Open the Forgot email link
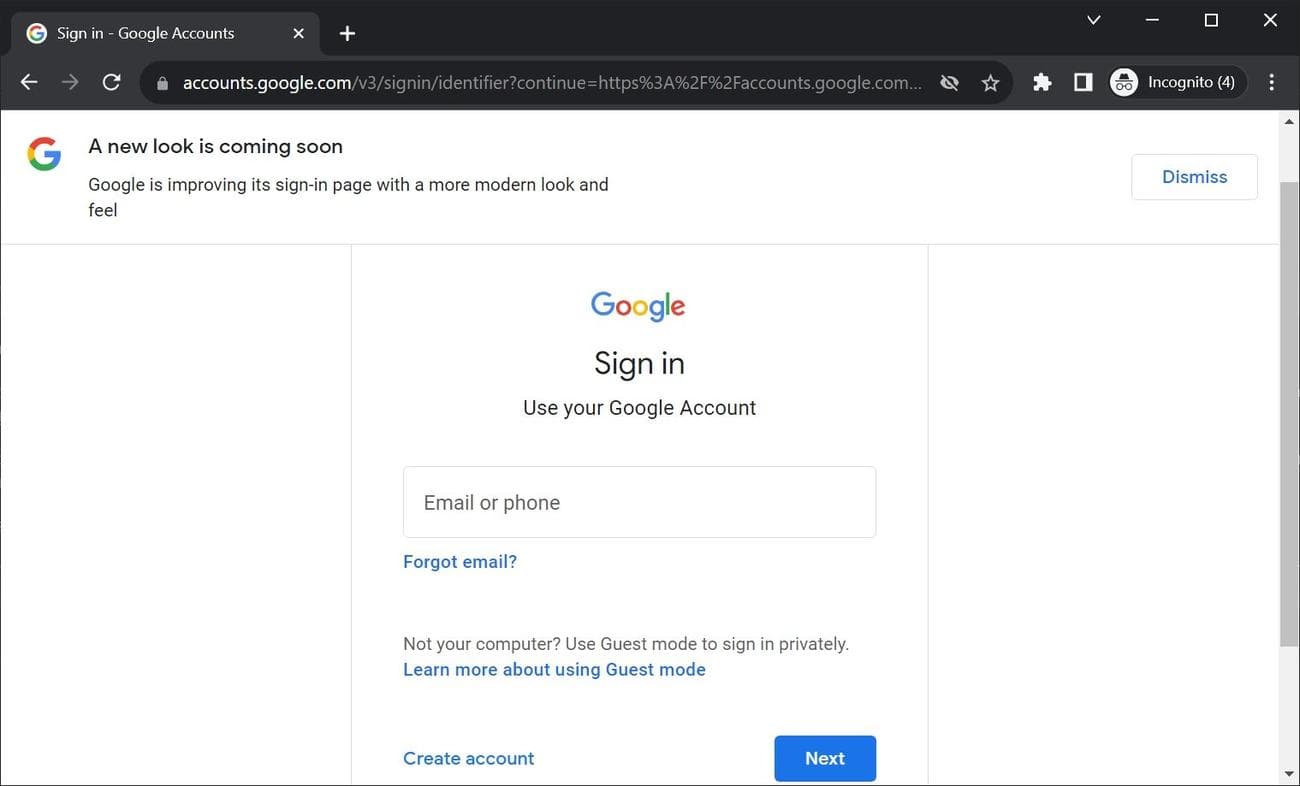1300x786 pixels. click(459, 561)
